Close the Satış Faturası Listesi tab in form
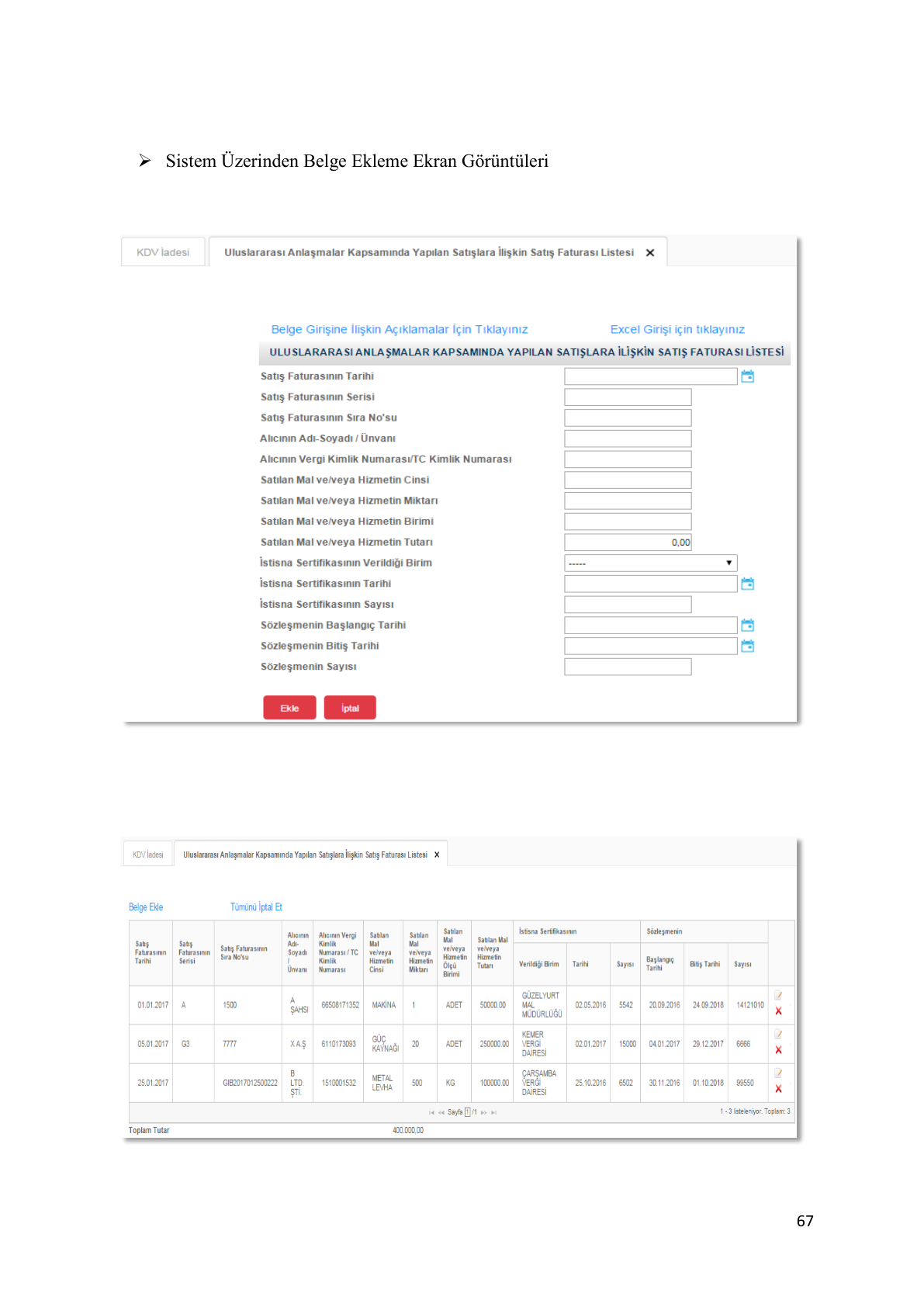 (650, 253)
